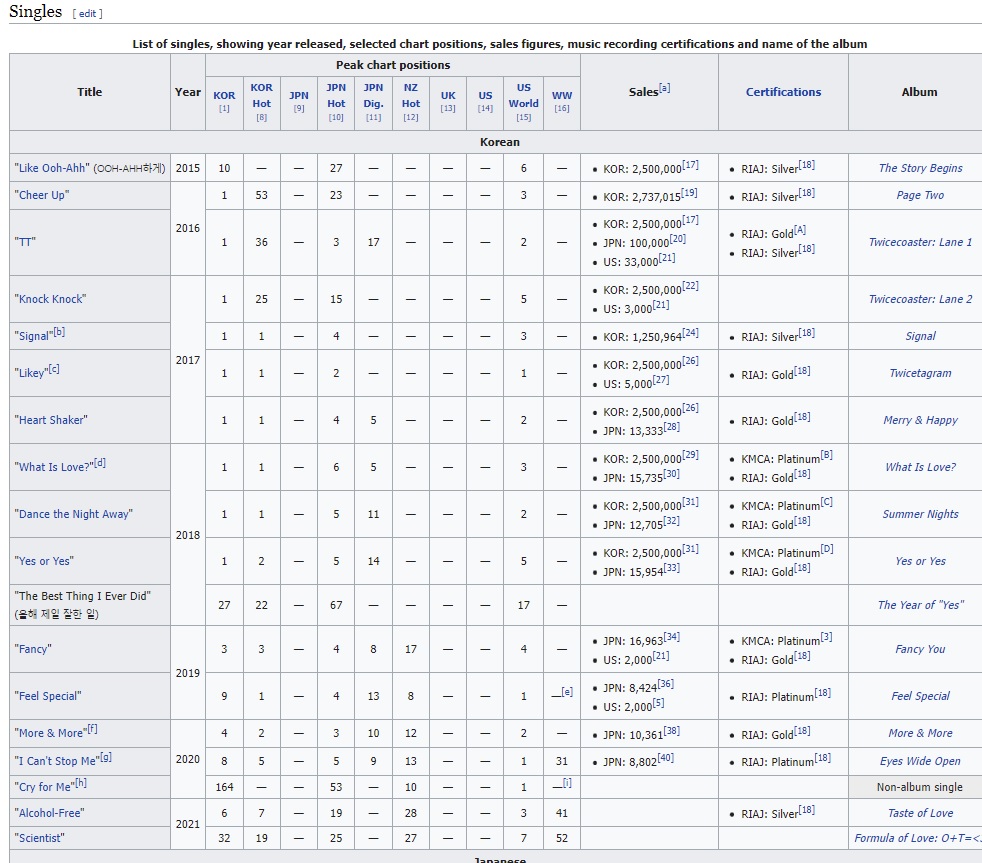Click the UK chart column header link

(448, 95)
